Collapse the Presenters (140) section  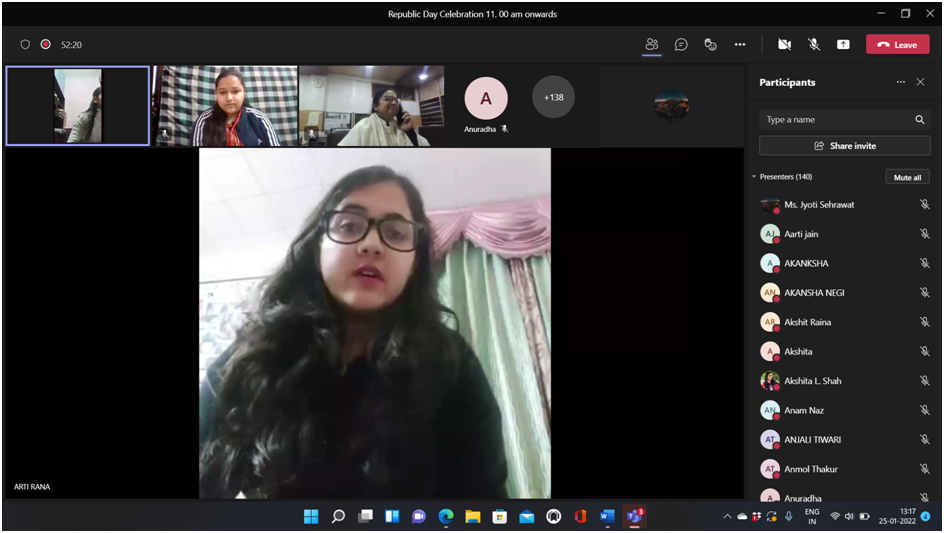(x=754, y=177)
